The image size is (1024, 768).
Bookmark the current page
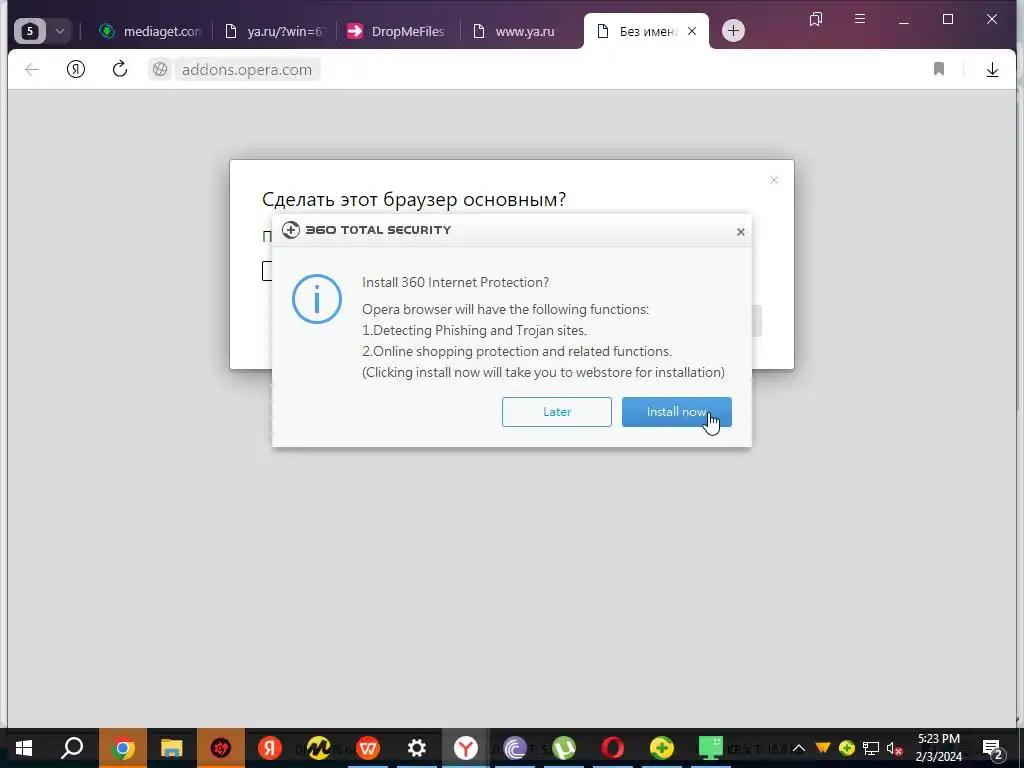pos(938,69)
